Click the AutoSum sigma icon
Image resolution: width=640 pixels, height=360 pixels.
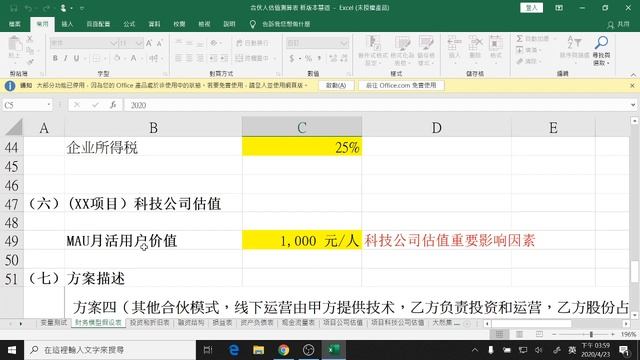pos(520,39)
